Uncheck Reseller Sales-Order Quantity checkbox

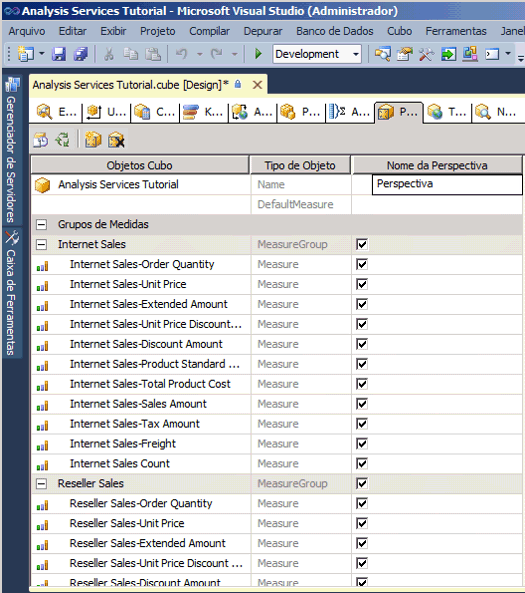[x=362, y=503]
